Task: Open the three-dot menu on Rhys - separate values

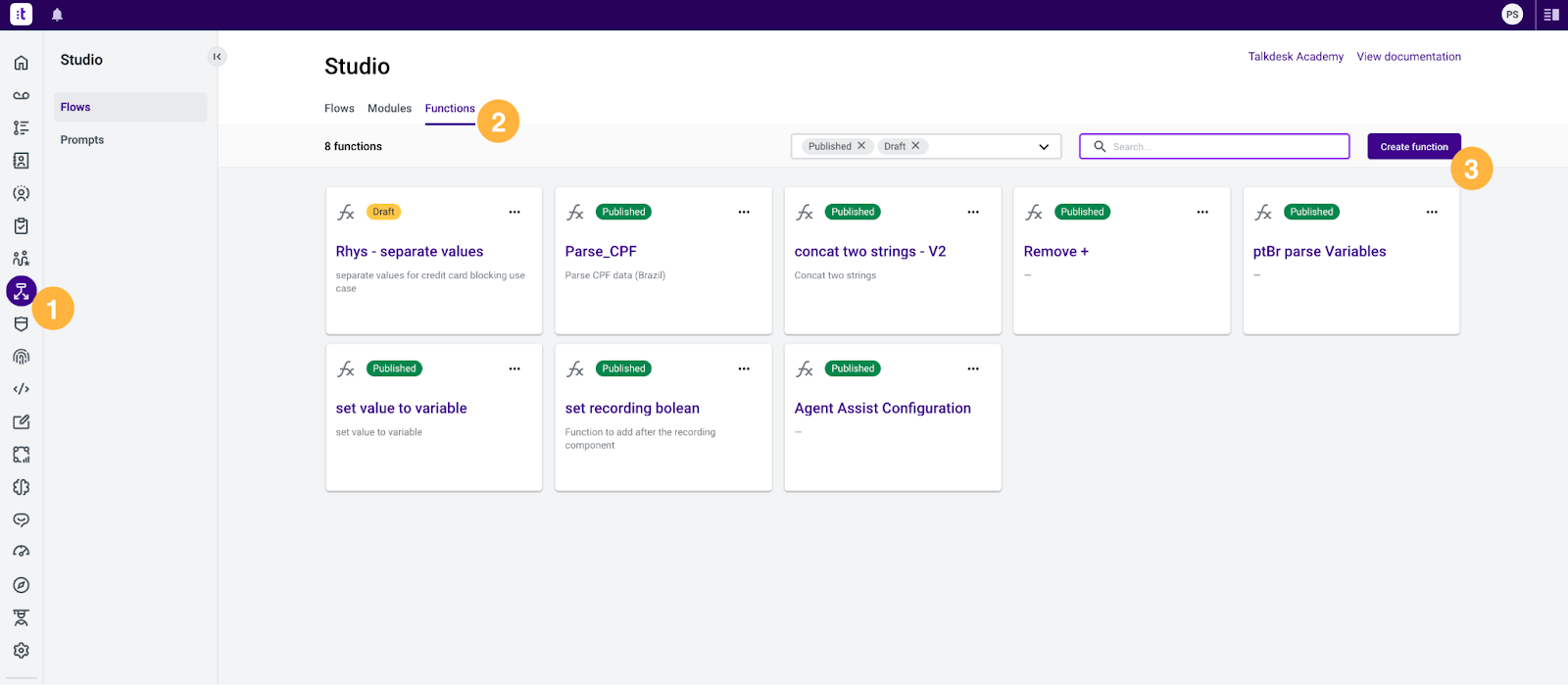Action: pos(514,212)
